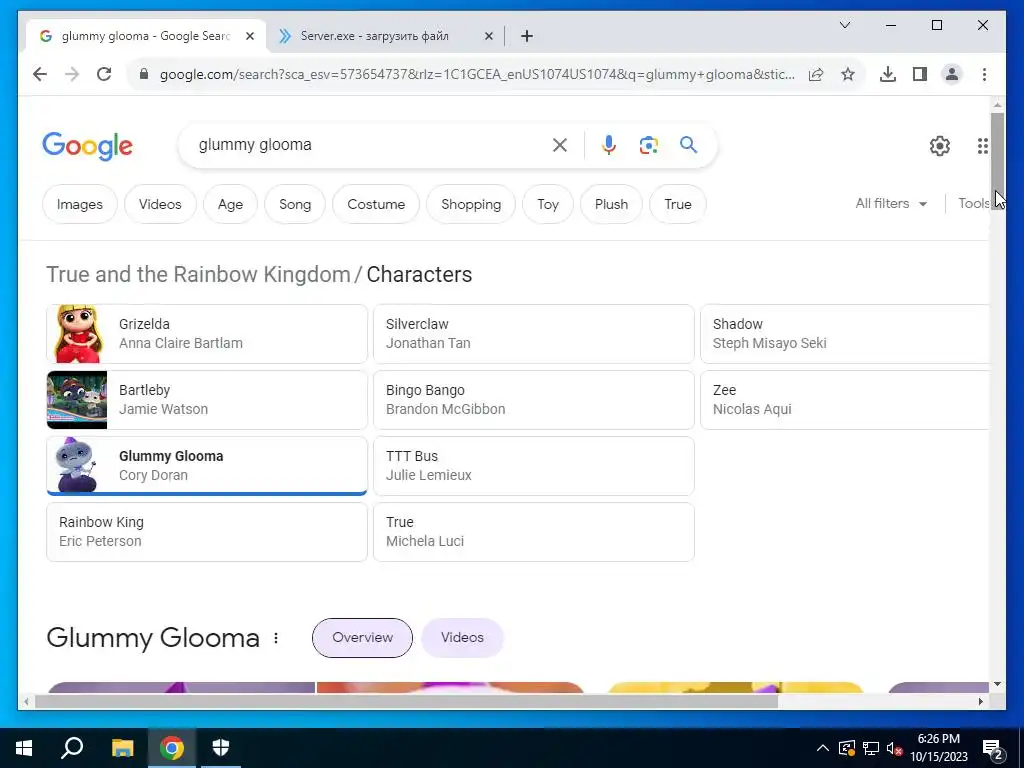The image size is (1024, 768).
Task: Open taskbar search
Action: point(72,748)
